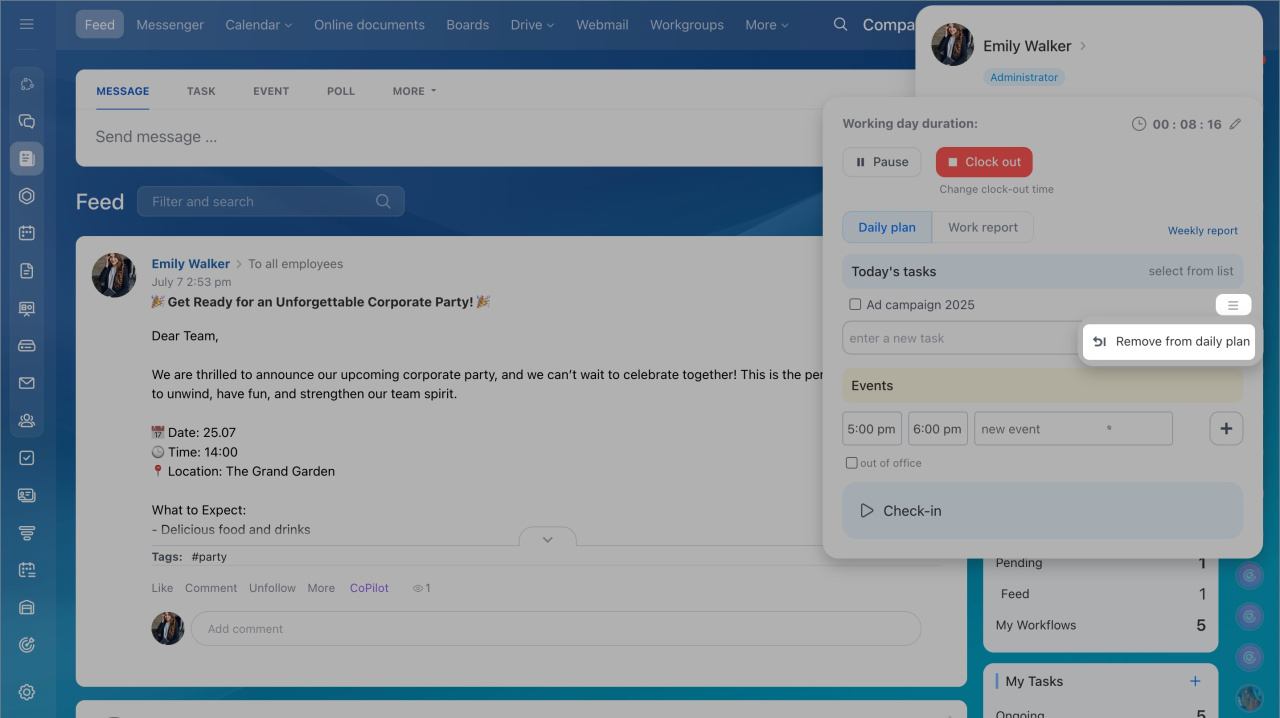Click the hamburger menu icon at top left
Screen dimensions: 1280x718
pos(27,24)
